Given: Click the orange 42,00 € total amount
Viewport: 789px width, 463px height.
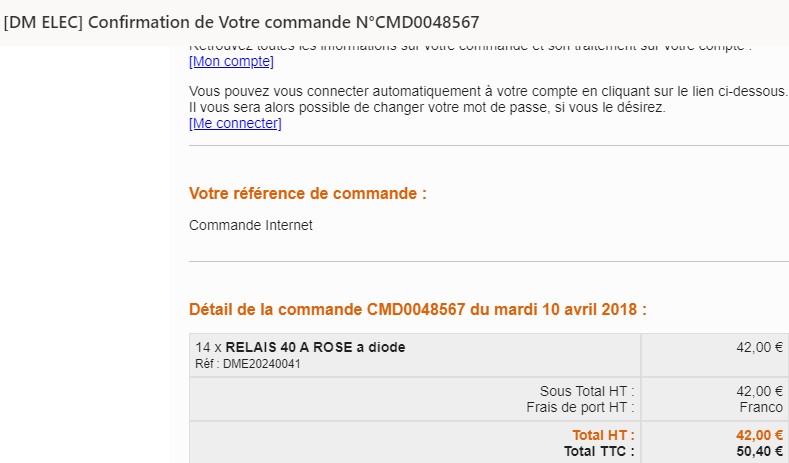Looking at the screenshot, I should (x=759, y=435).
